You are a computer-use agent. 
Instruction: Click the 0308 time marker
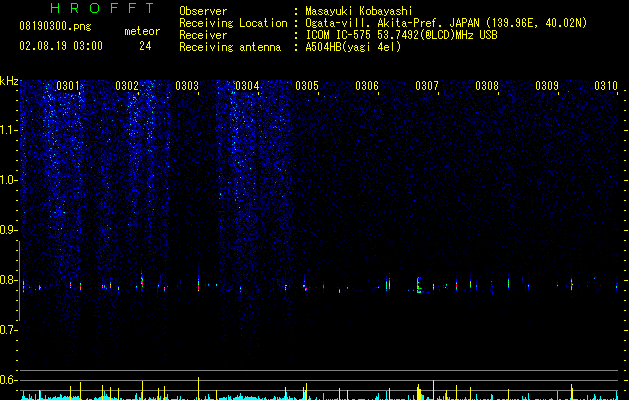click(x=487, y=86)
